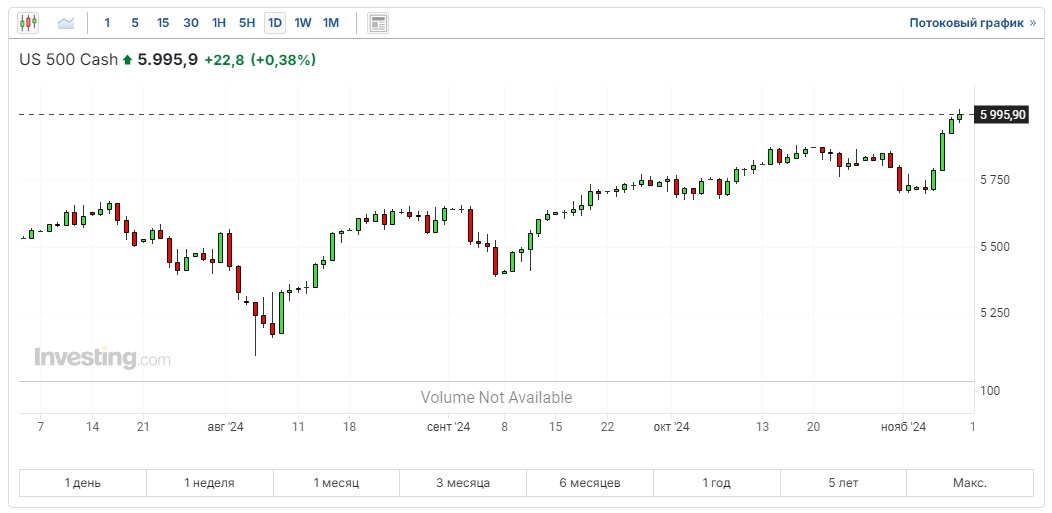Set interval to 15 minutes
The image size is (1052, 513).
click(x=163, y=23)
